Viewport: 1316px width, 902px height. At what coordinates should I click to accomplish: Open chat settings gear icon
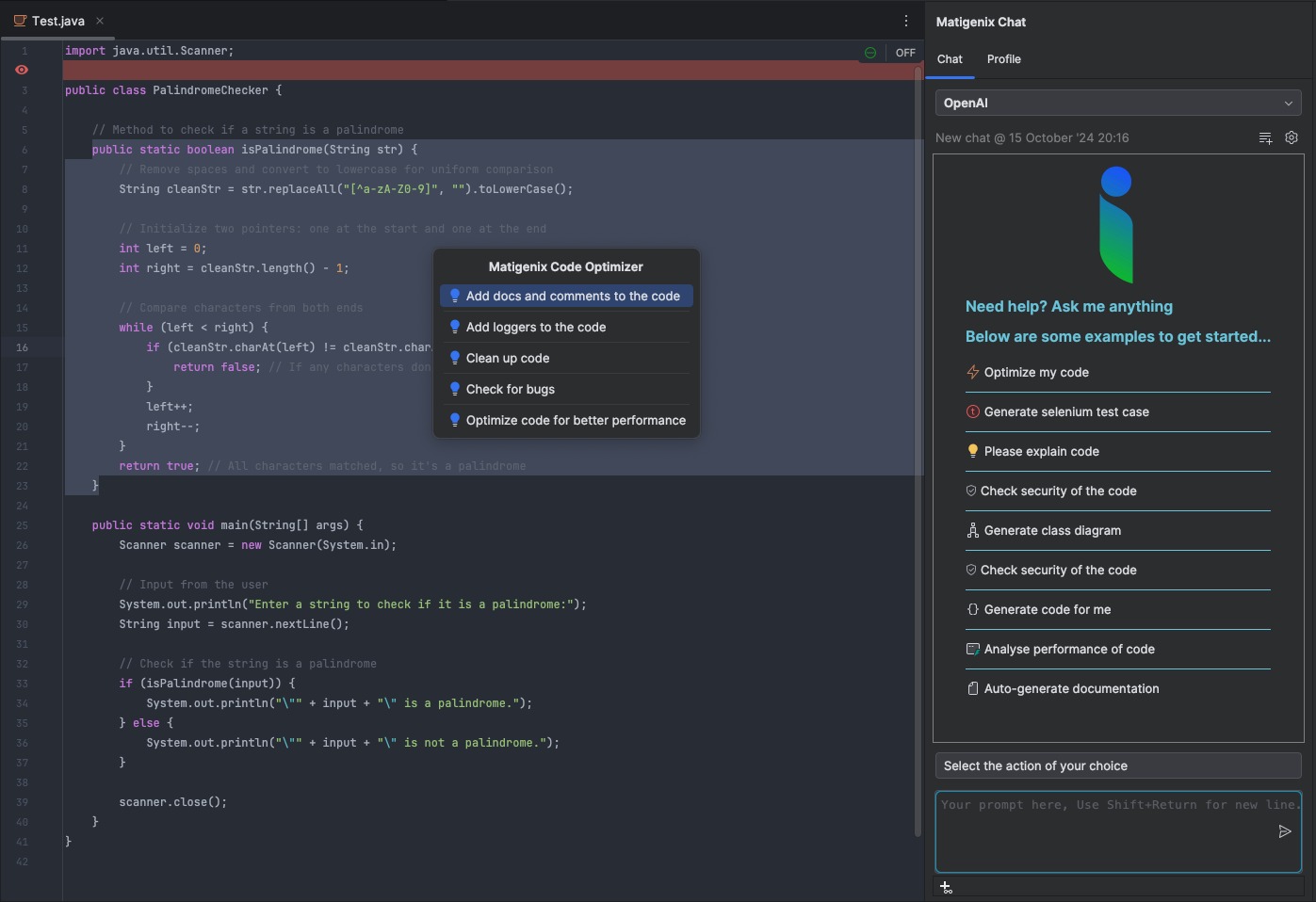click(x=1292, y=137)
